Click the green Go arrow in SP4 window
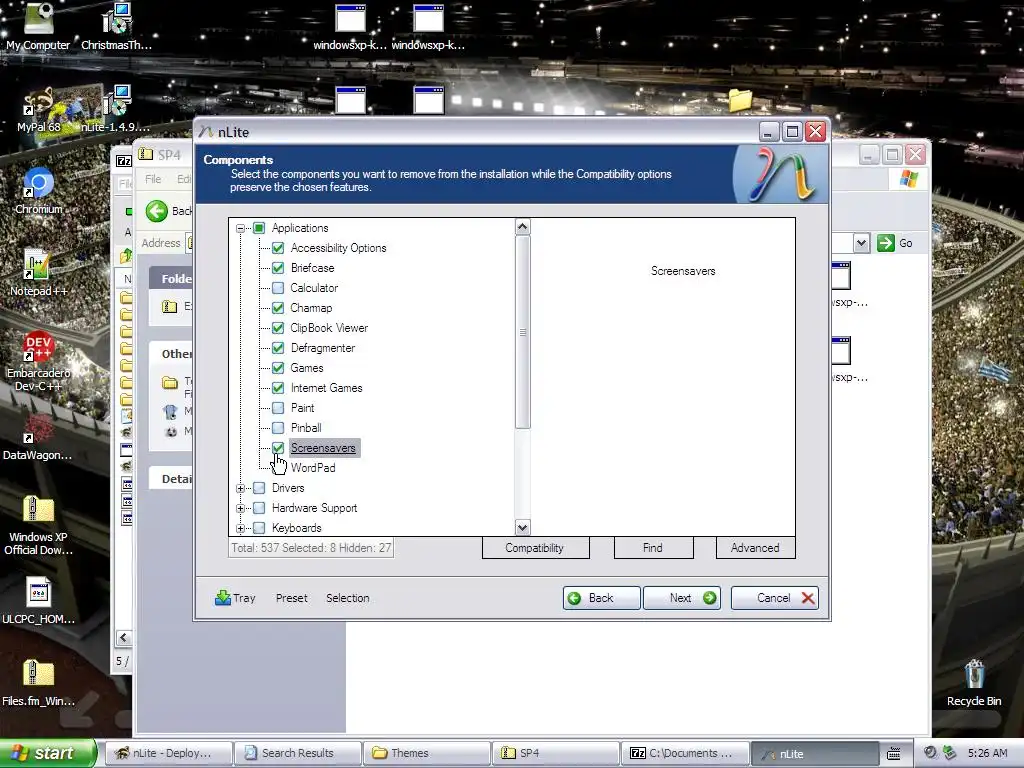 point(886,243)
